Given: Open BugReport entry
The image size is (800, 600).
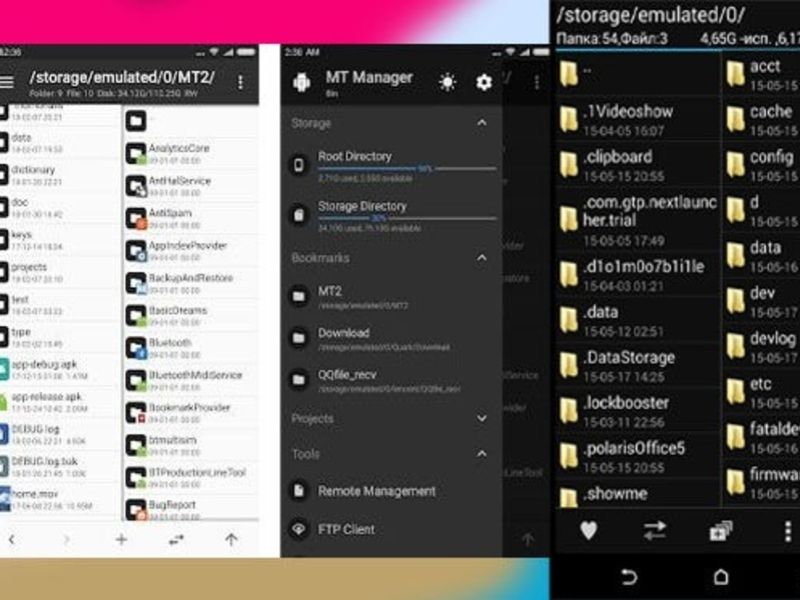Looking at the screenshot, I should (192, 509).
